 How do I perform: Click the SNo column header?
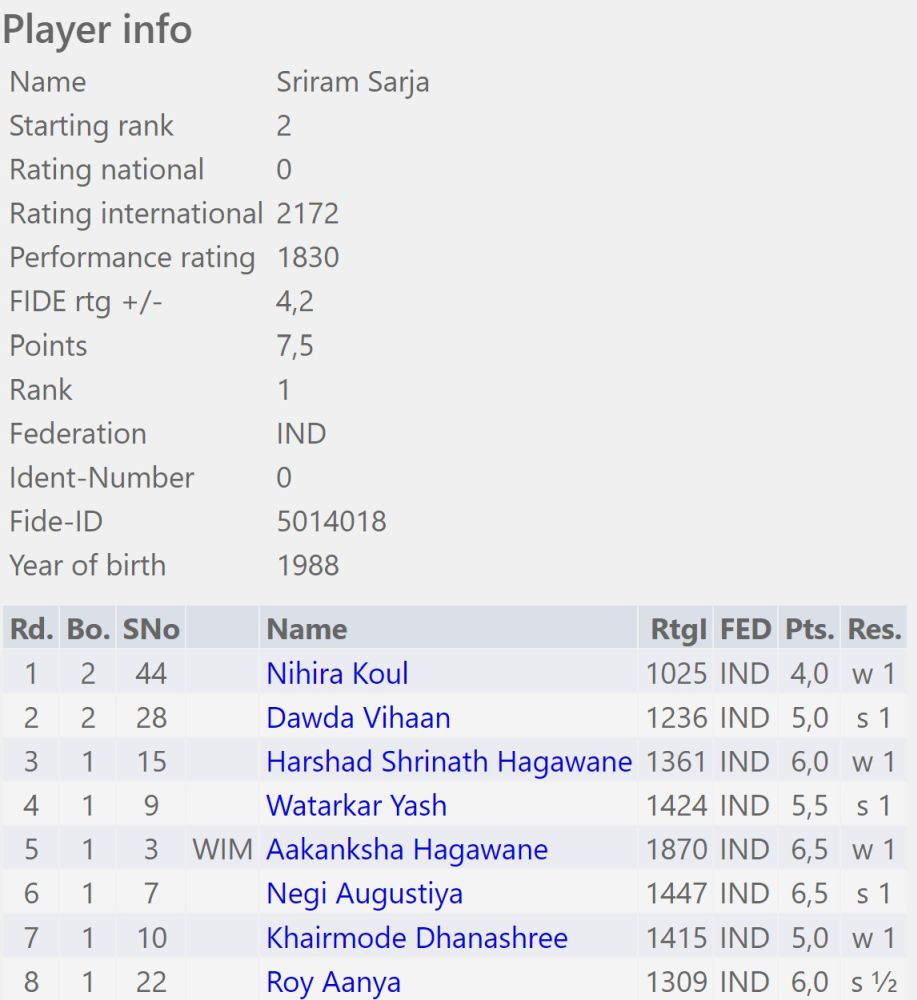[151, 630]
